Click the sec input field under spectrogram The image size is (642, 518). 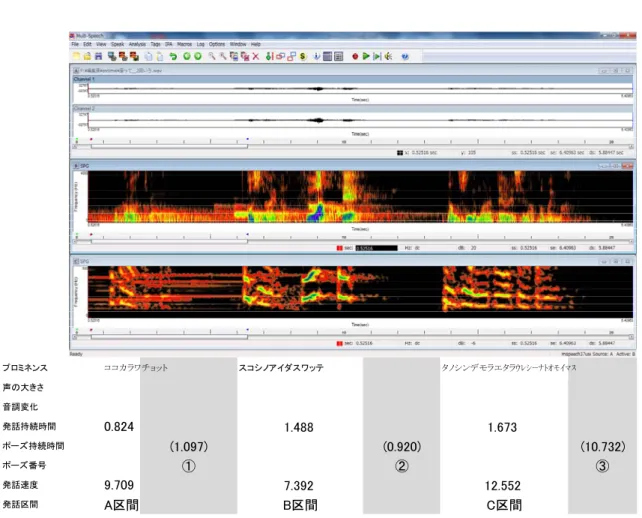(x=376, y=248)
